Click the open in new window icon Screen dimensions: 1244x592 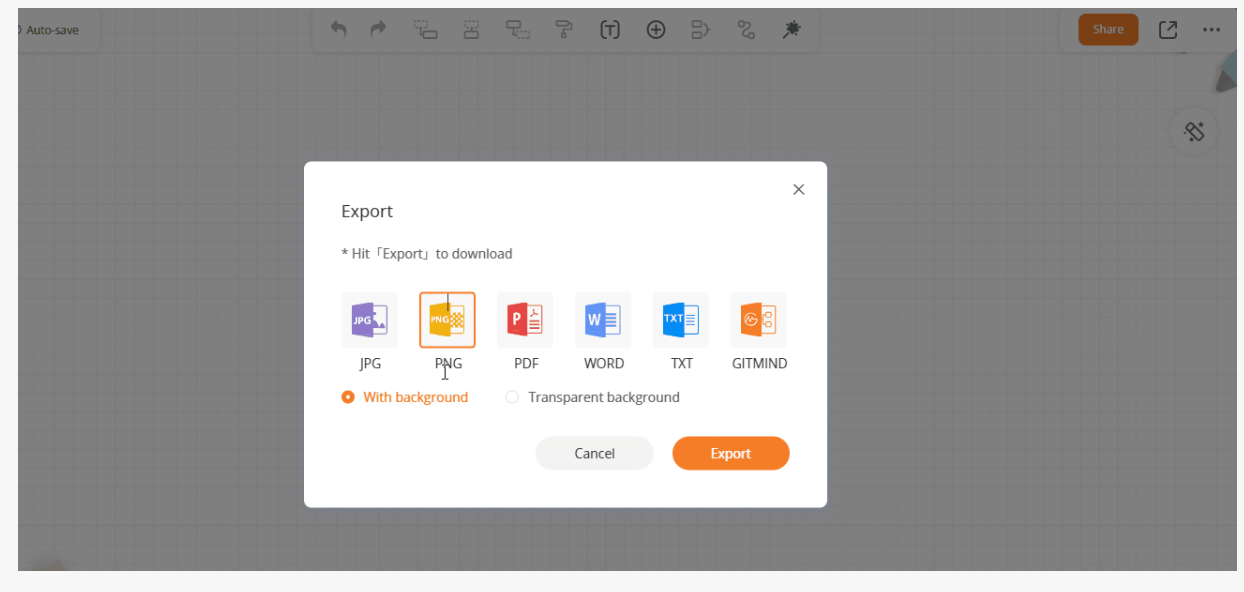(x=1167, y=29)
